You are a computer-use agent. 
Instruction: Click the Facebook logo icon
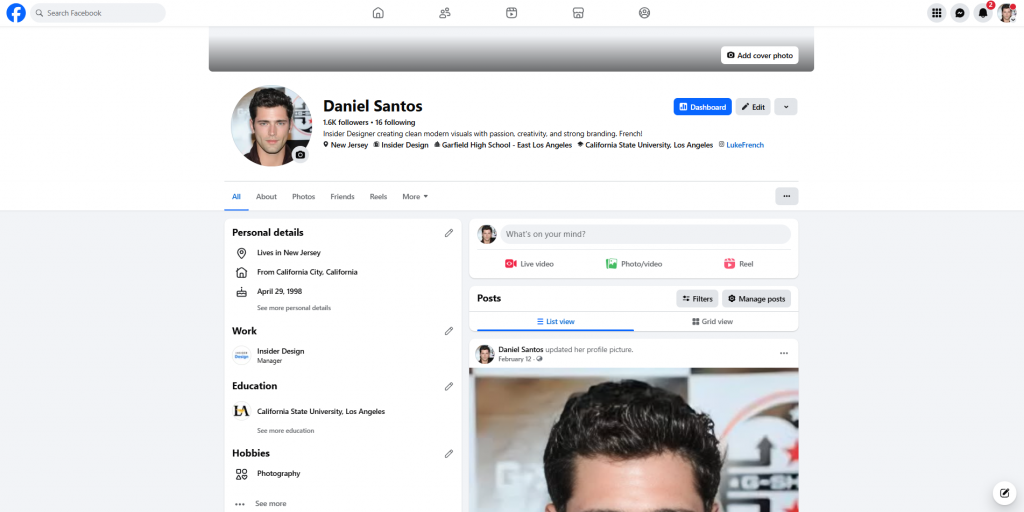pos(16,12)
